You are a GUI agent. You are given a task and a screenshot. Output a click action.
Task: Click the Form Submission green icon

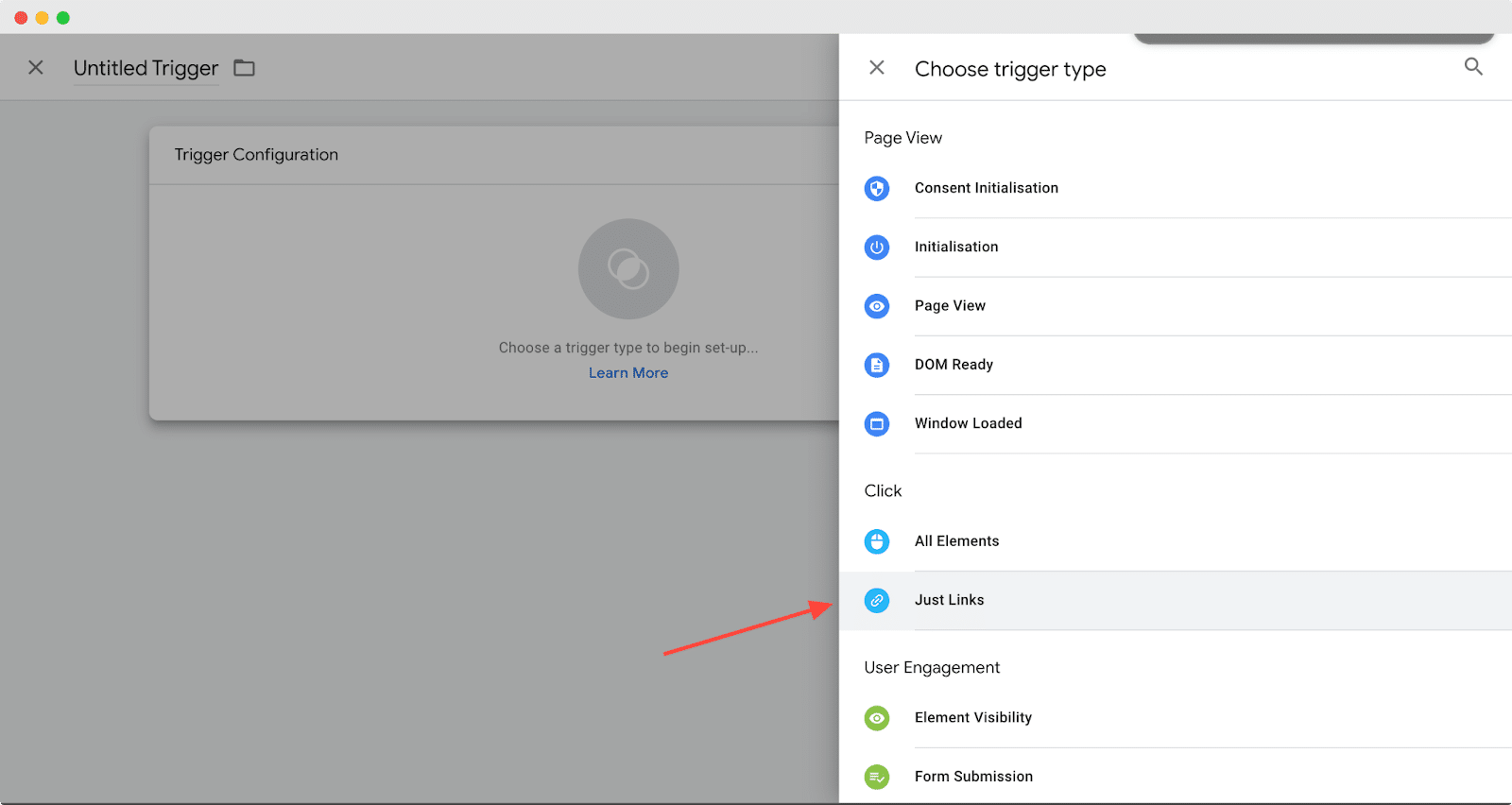pos(877,777)
